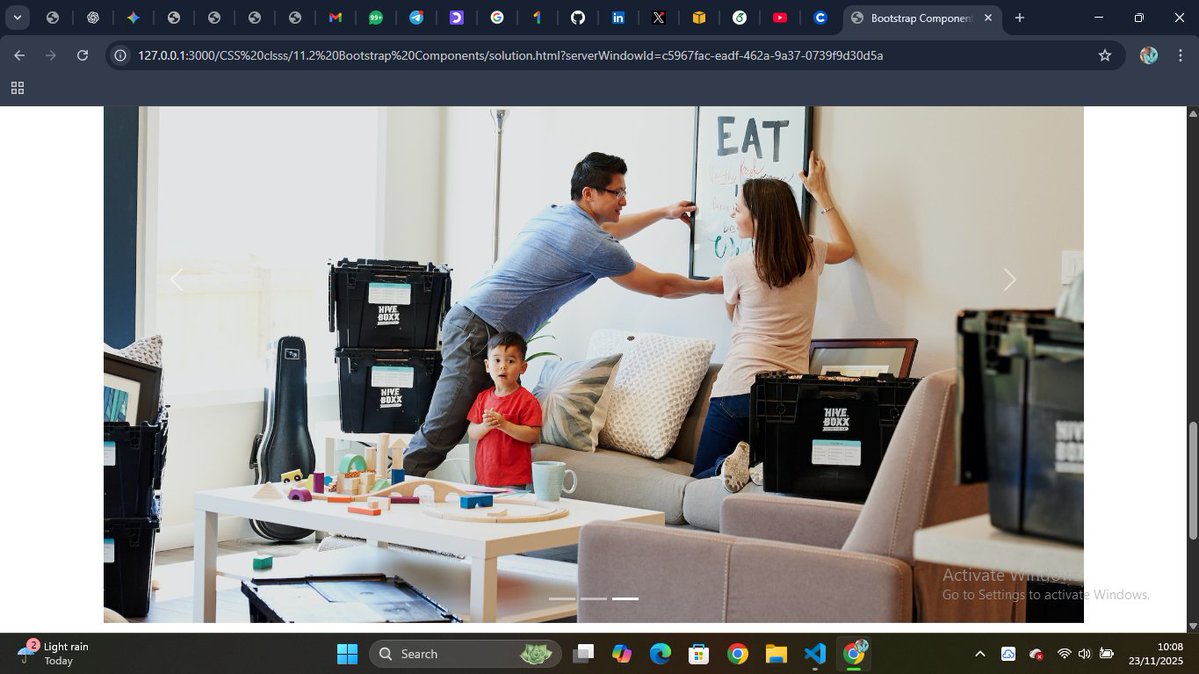Open Wi-Fi network settings
The width and height of the screenshot is (1199, 674).
[1064, 653]
